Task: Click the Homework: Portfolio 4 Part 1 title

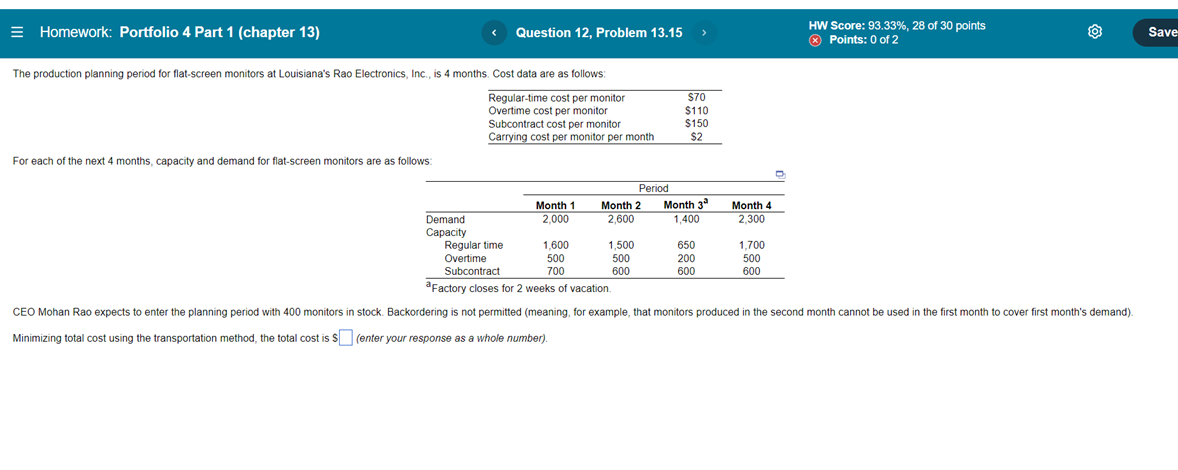Action: click(x=180, y=32)
